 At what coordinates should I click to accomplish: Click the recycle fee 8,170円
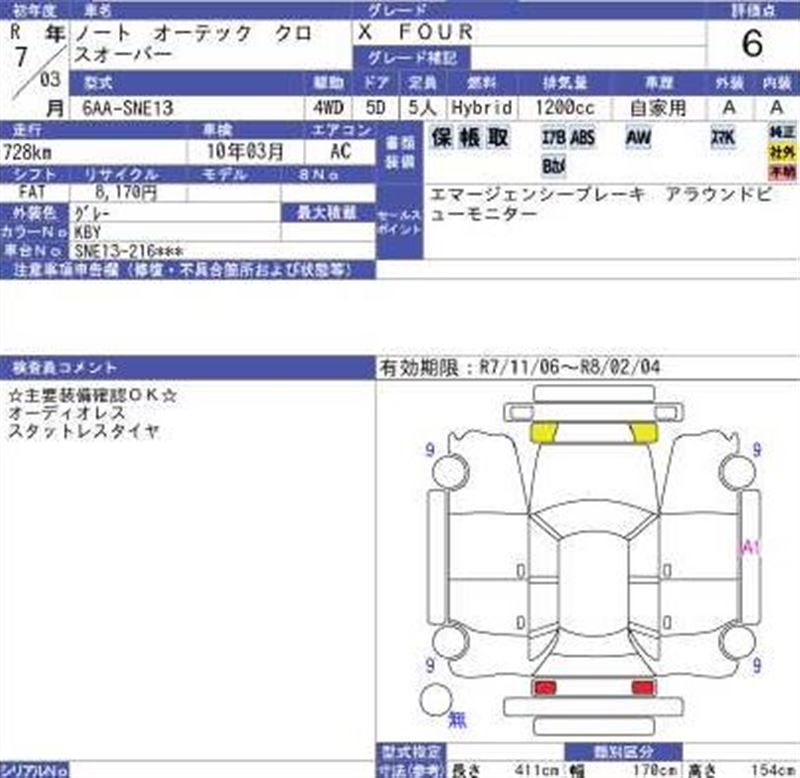tap(127, 192)
